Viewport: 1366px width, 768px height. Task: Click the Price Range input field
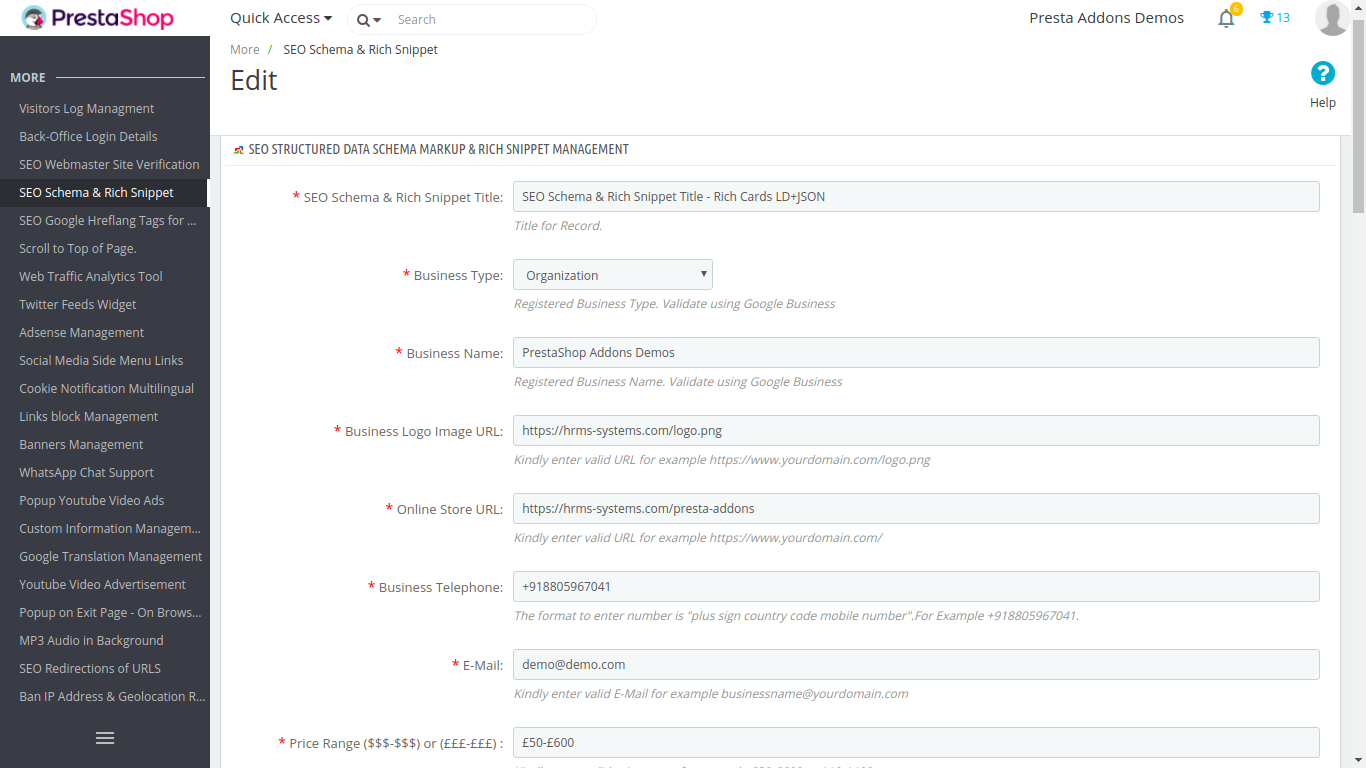click(916, 743)
